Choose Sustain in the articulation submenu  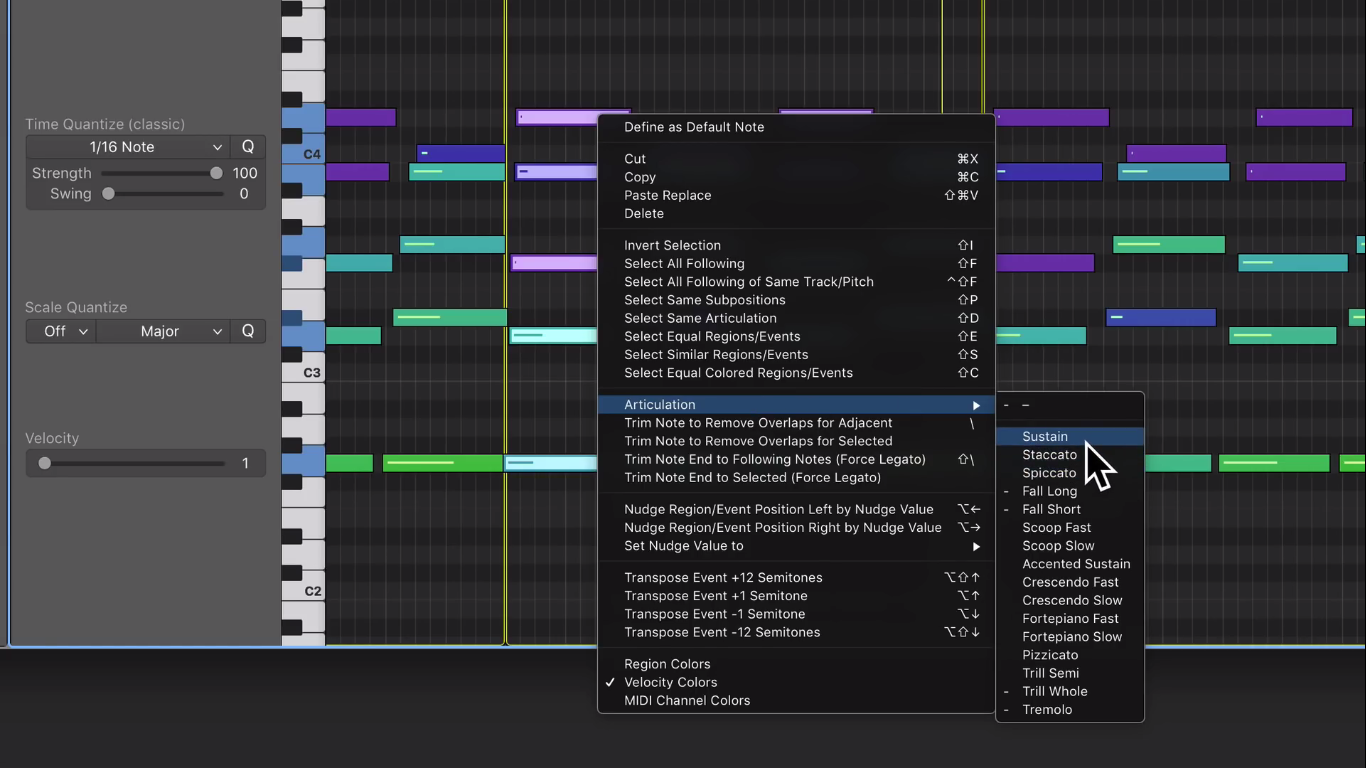click(x=1070, y=436)
